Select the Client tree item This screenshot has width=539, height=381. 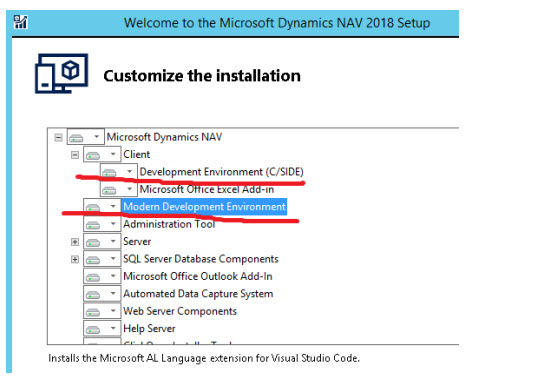[x=137, y=154]
